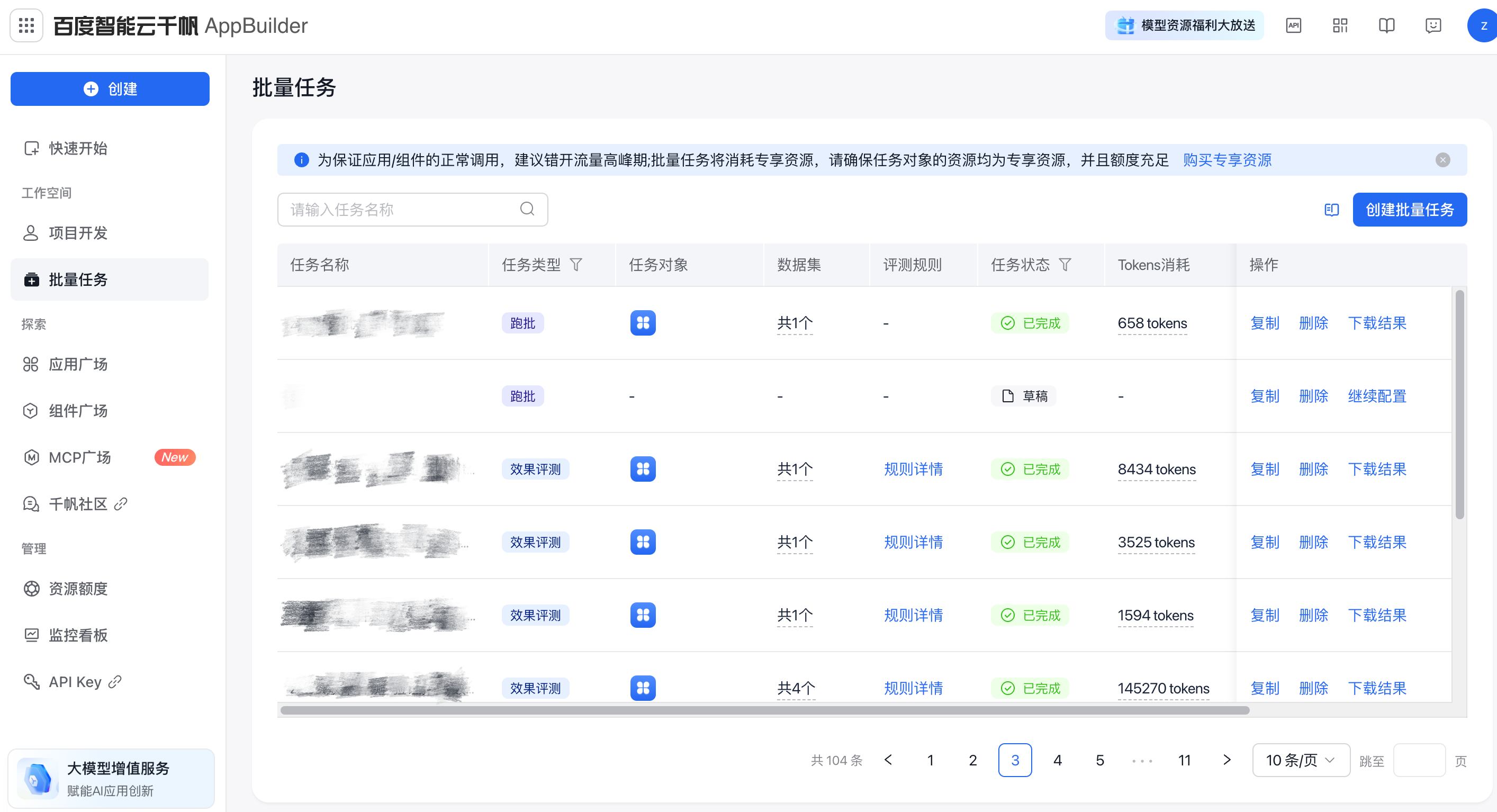Open 购买专享资源 link
The image size is (1497, 812).
(x=1228, y=160)
